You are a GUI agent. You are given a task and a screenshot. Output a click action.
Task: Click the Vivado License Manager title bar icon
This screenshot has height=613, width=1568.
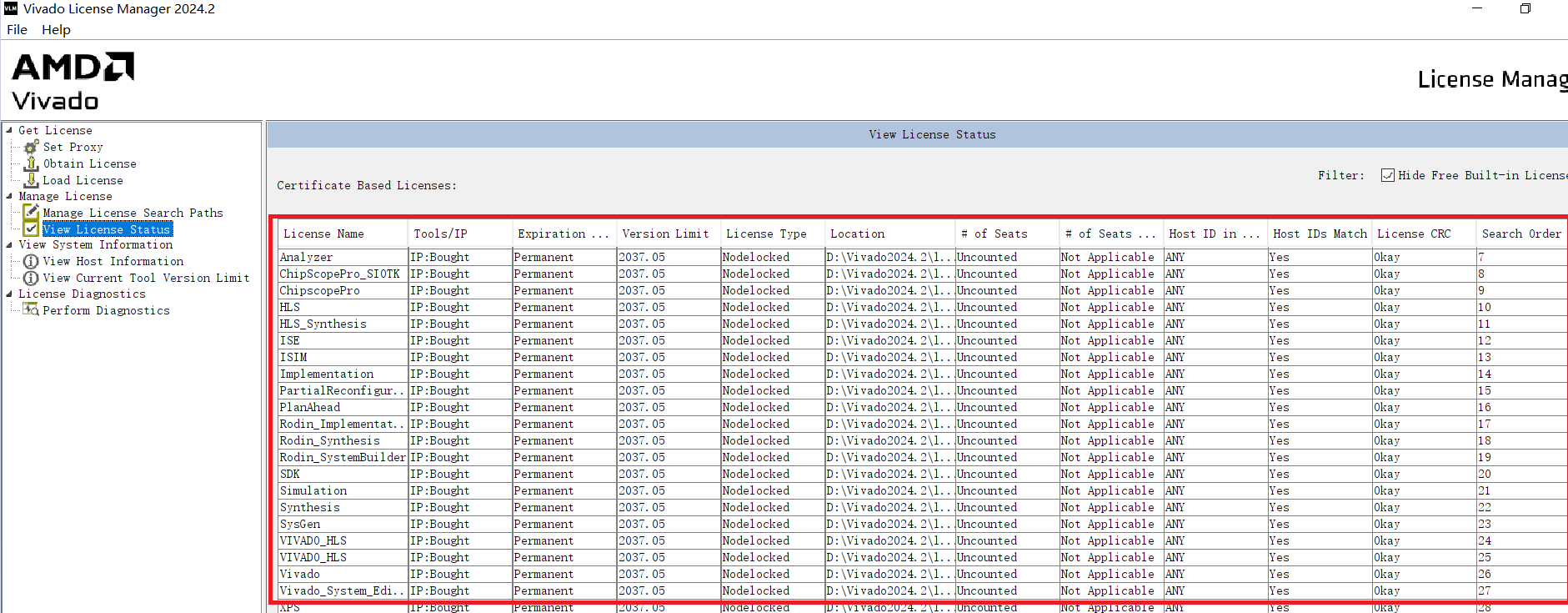coord(11,8)
